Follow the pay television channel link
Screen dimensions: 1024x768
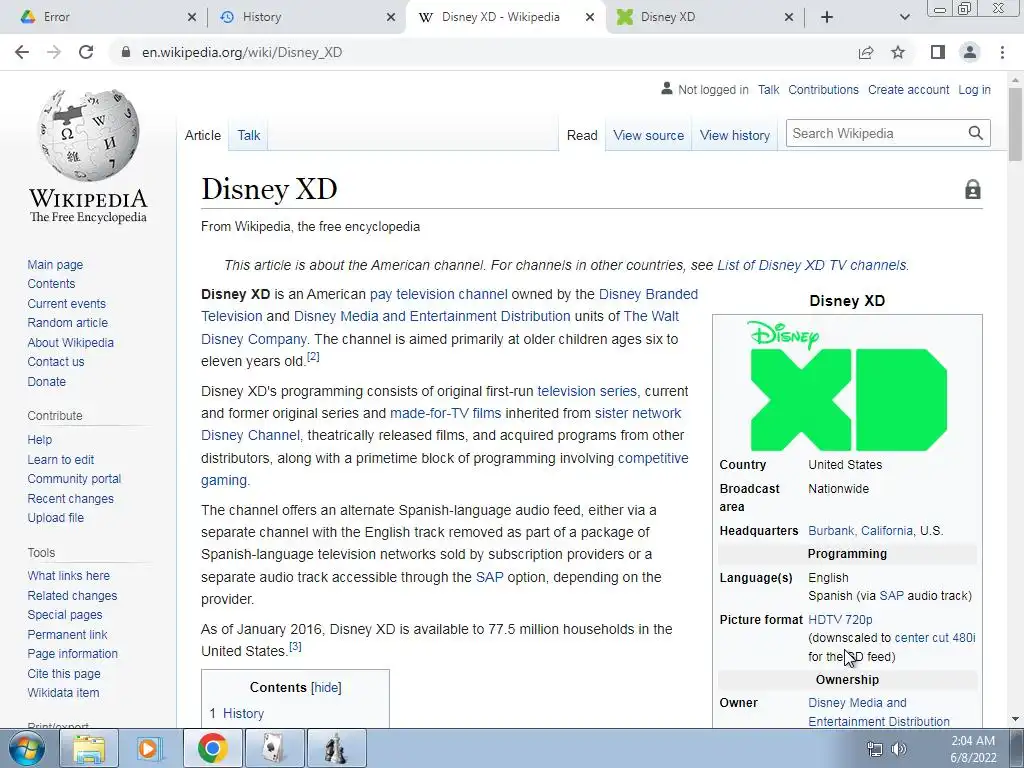[438, 294]
